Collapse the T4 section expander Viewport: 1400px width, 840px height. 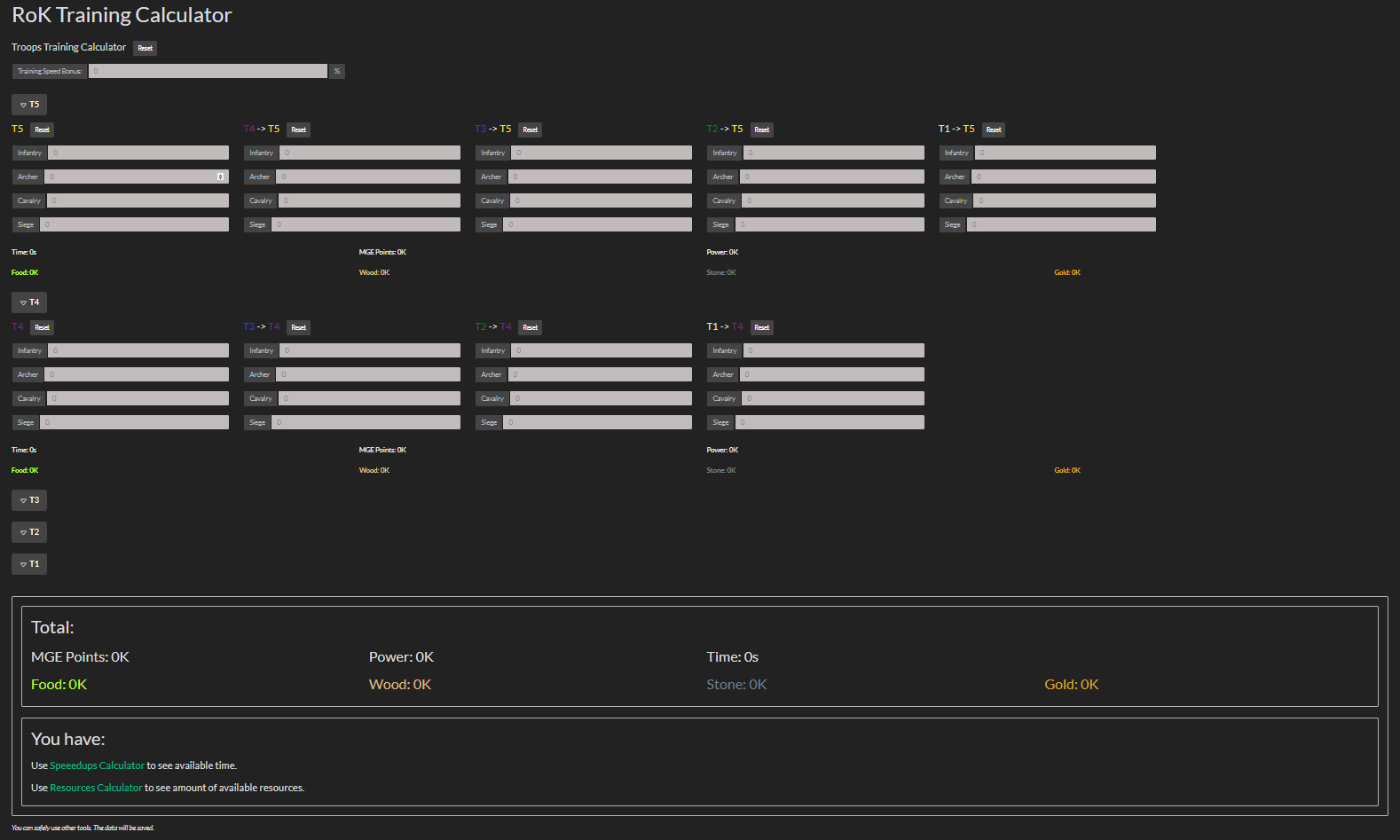29,302
